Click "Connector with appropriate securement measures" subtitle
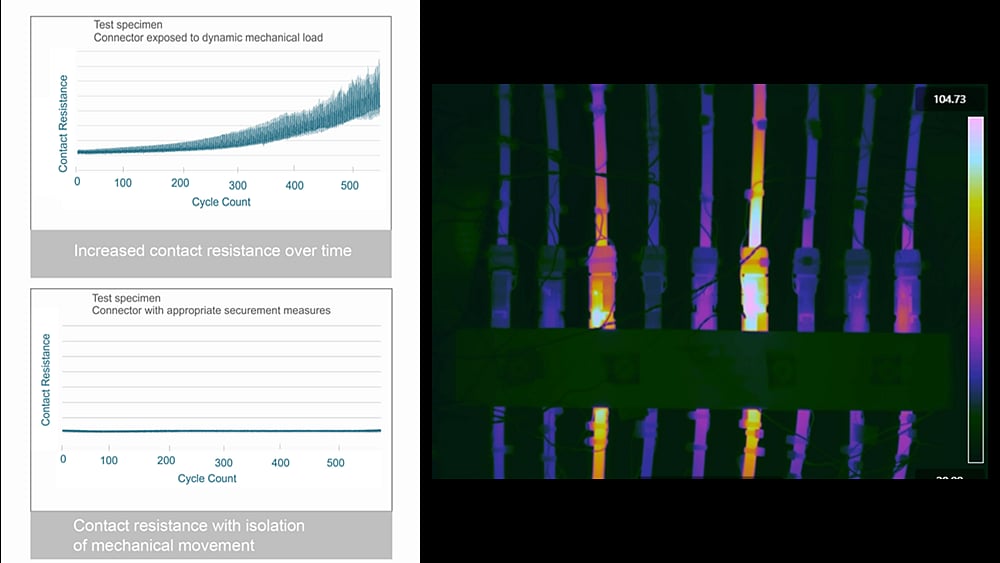Viewport: 1000px width, 563px height. click(x=210, y=311)
